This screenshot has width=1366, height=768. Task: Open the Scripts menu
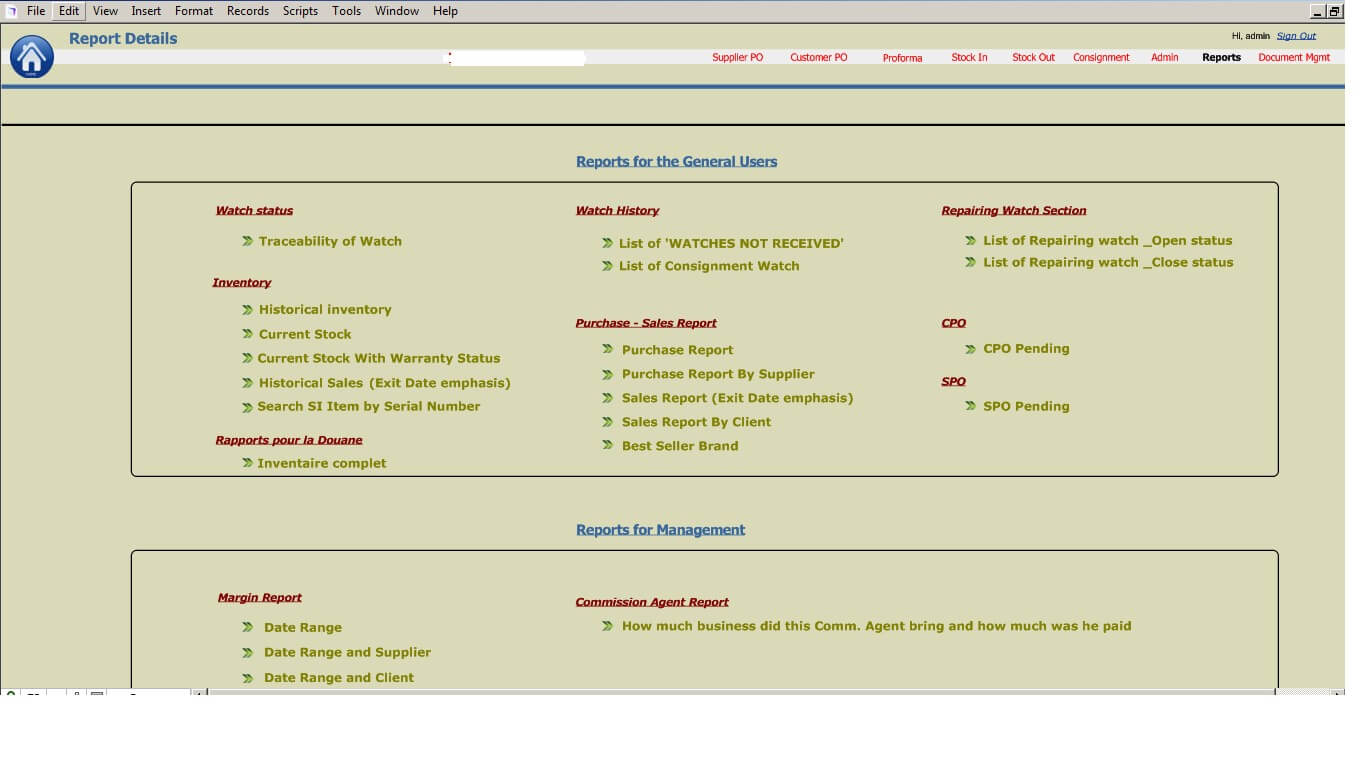coord(300,11)
